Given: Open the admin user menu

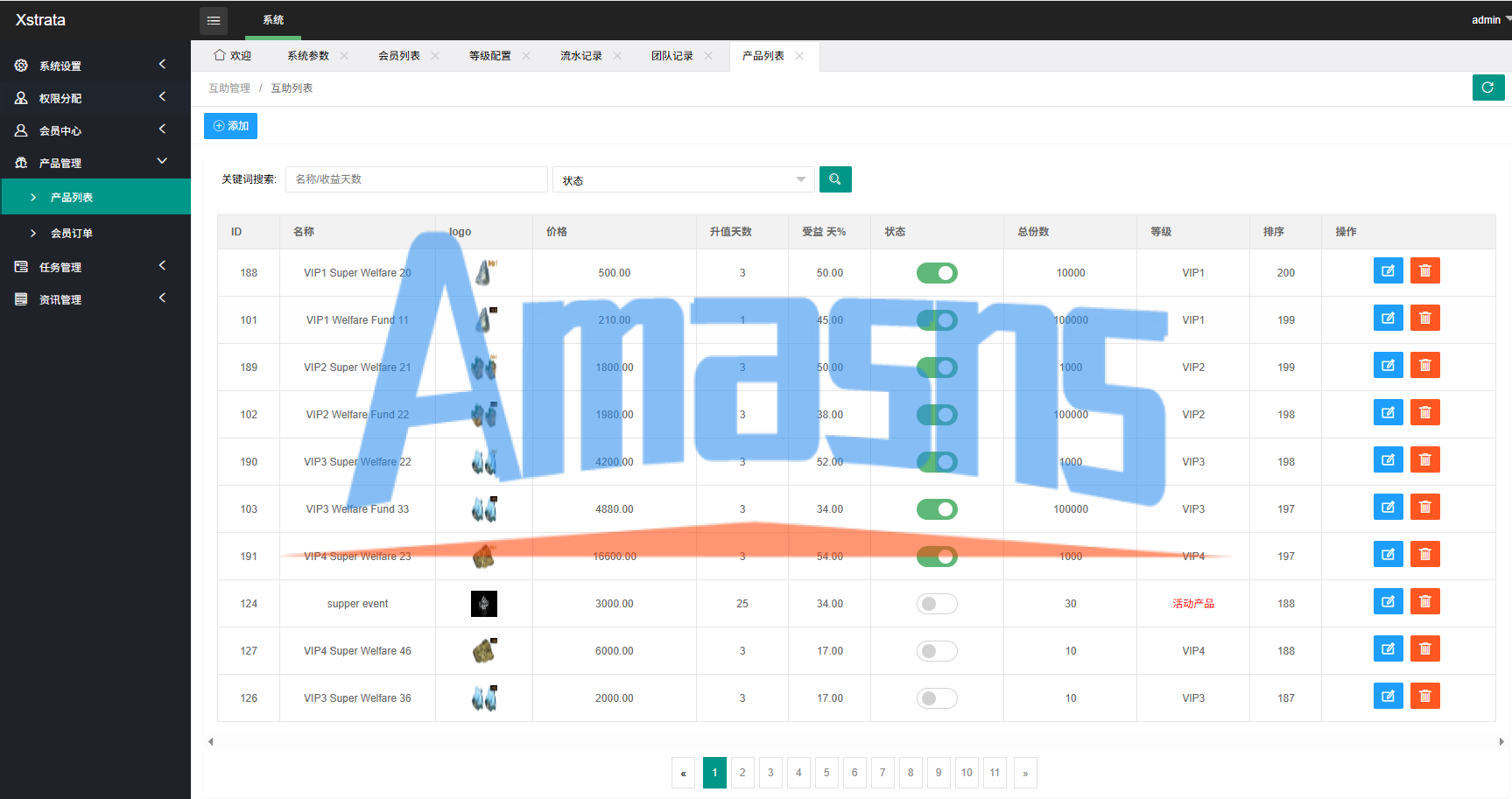Looking at the screenshot, I should point(1490,20).
